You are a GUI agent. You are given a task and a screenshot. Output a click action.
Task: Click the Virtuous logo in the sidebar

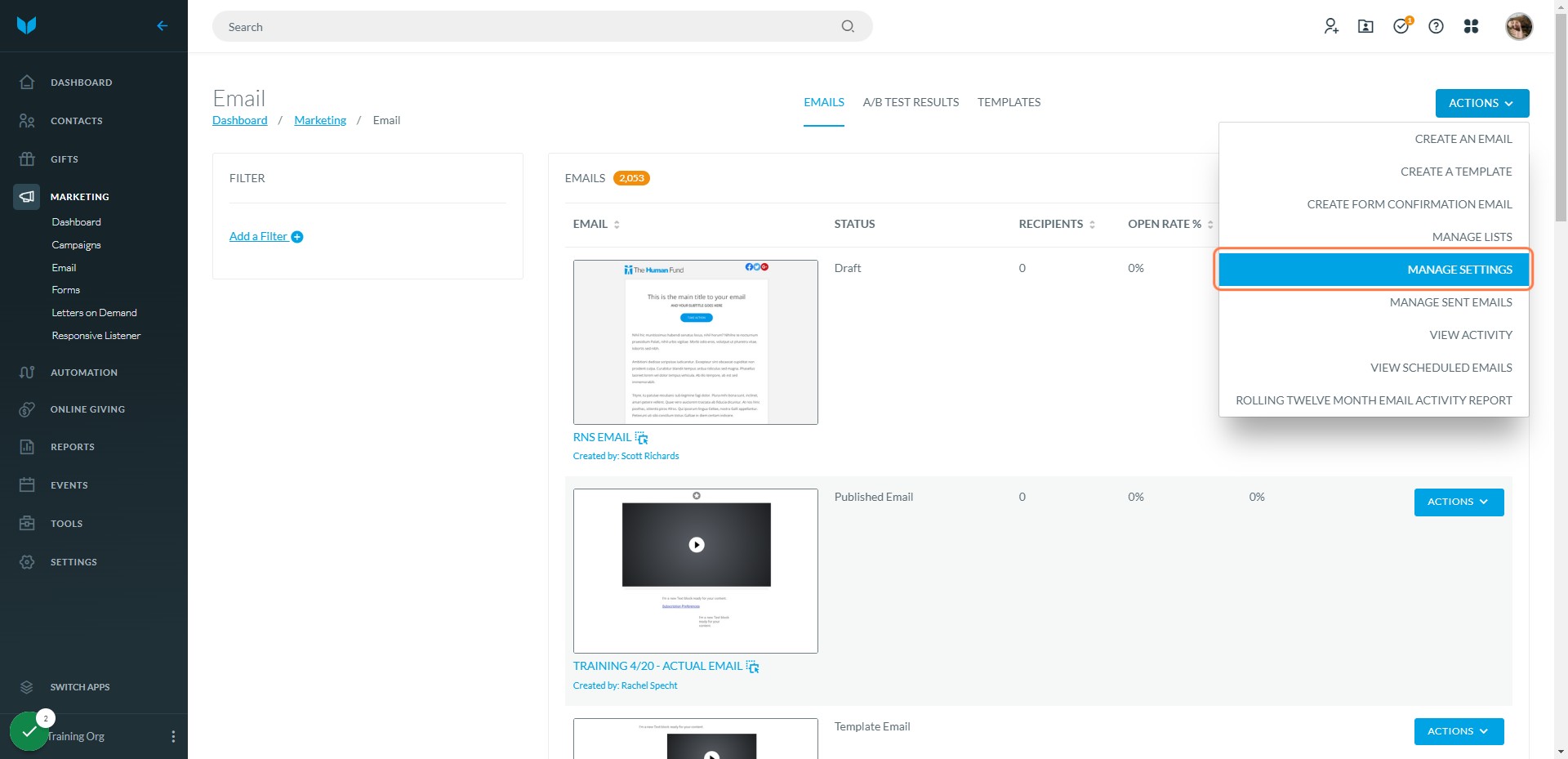tap(27, 25)
